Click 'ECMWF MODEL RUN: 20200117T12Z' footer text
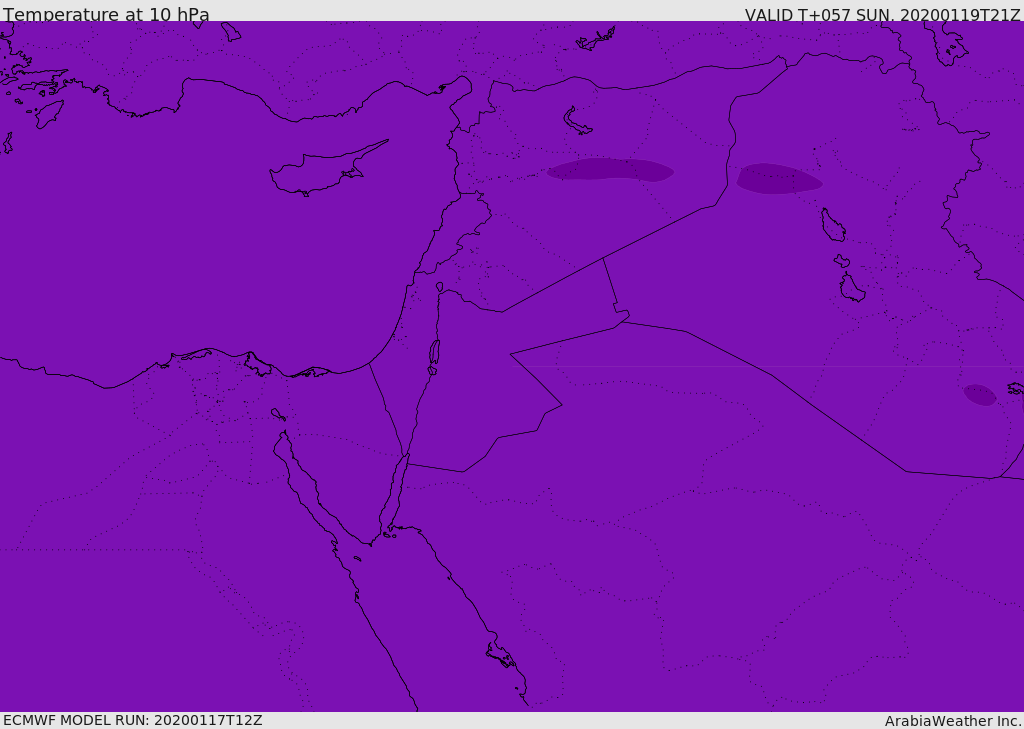Image resolution: width=1024 pixels, height=729 pixels. [x=133, y=720]
